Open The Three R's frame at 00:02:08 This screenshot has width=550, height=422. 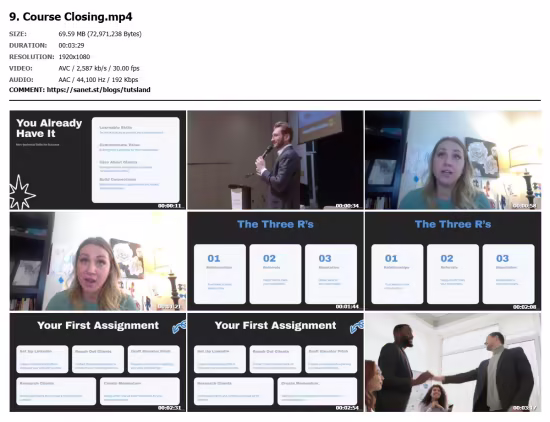453,261
